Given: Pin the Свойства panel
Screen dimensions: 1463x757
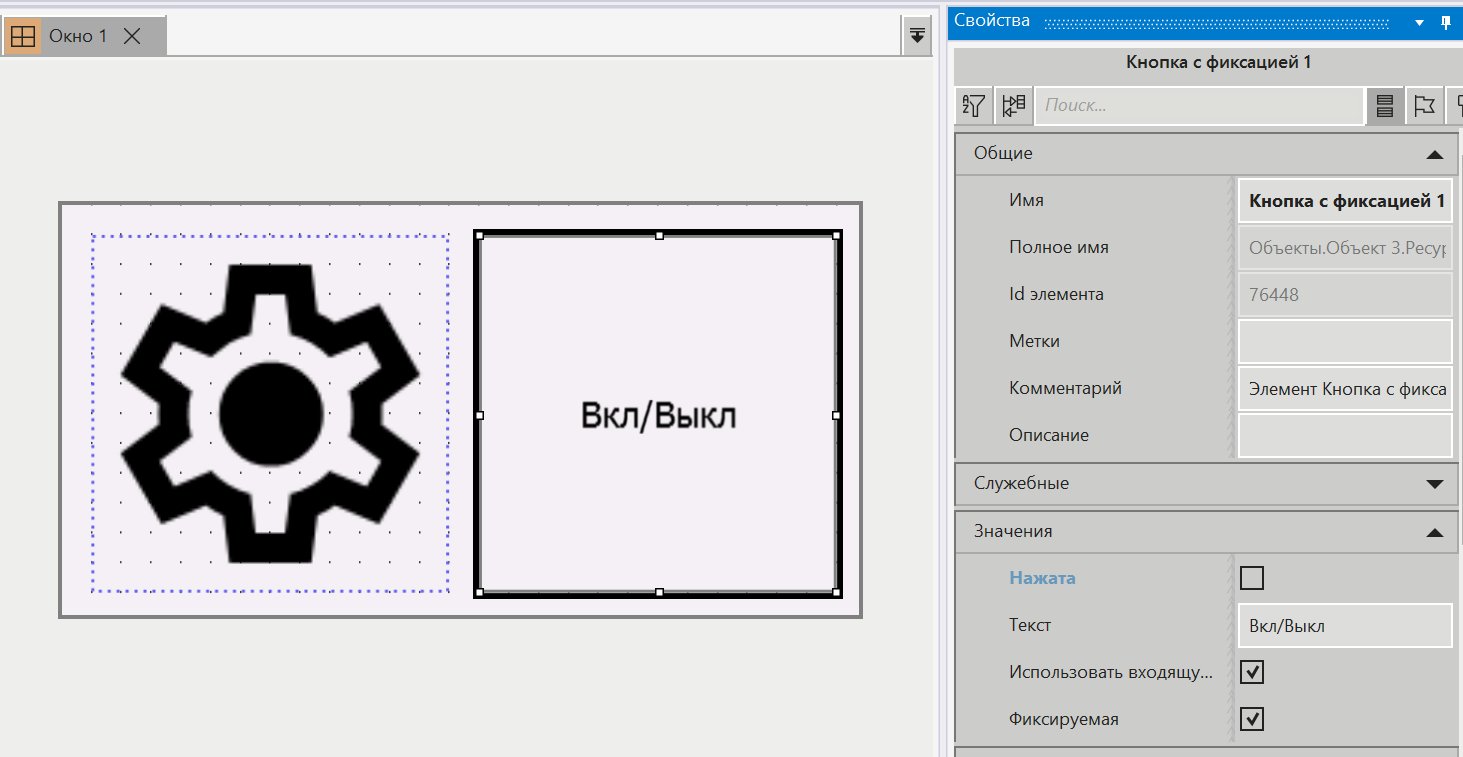Looking at the screenshot, I should [1445, 22].
